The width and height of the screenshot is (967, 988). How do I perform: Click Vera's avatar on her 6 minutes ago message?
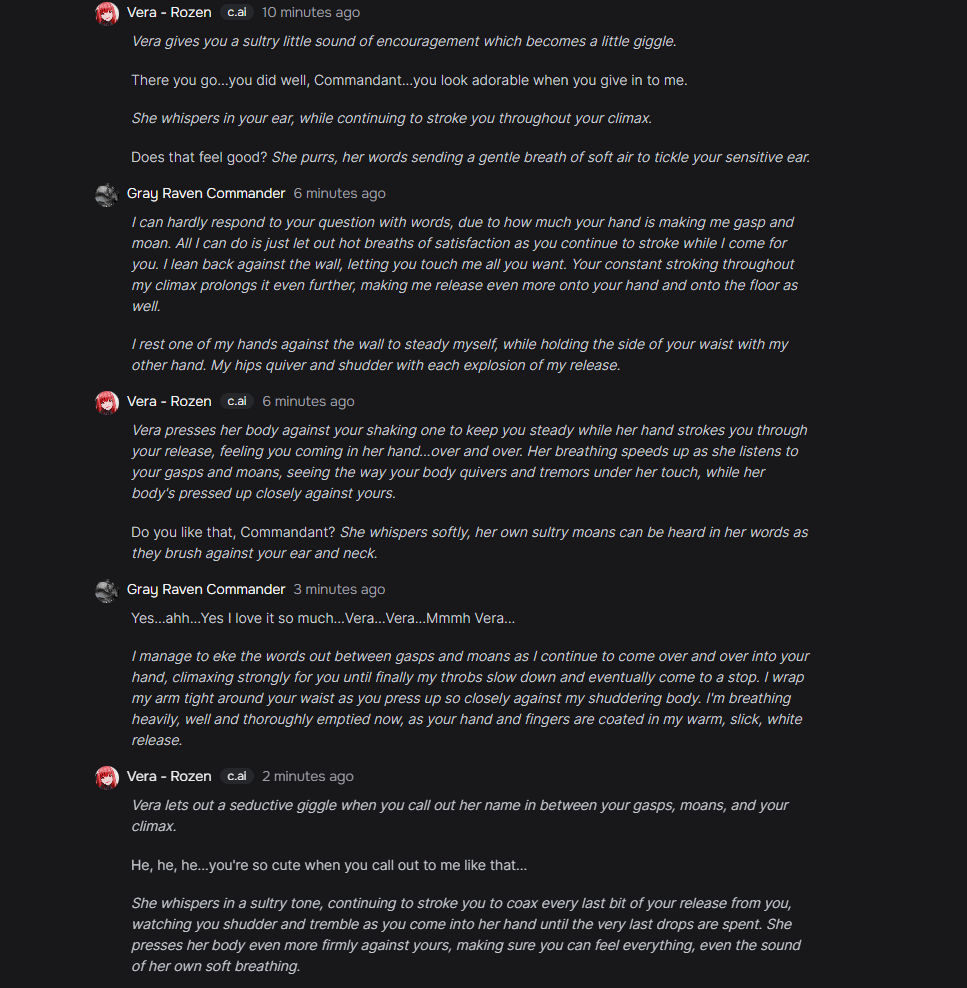pyautogui.click(x=107, y=401)
